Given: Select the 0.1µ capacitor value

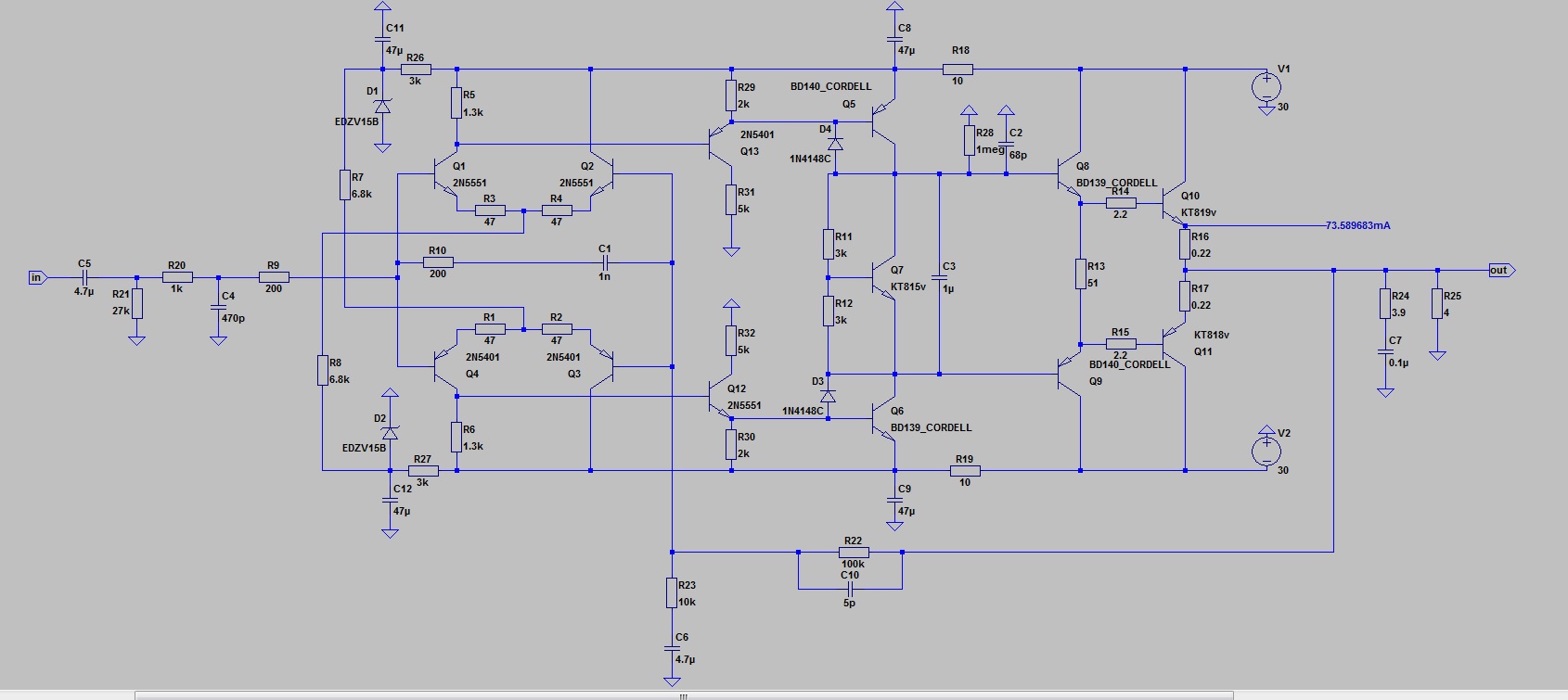Looking at the screenshot, I should tap(1398, 363).
